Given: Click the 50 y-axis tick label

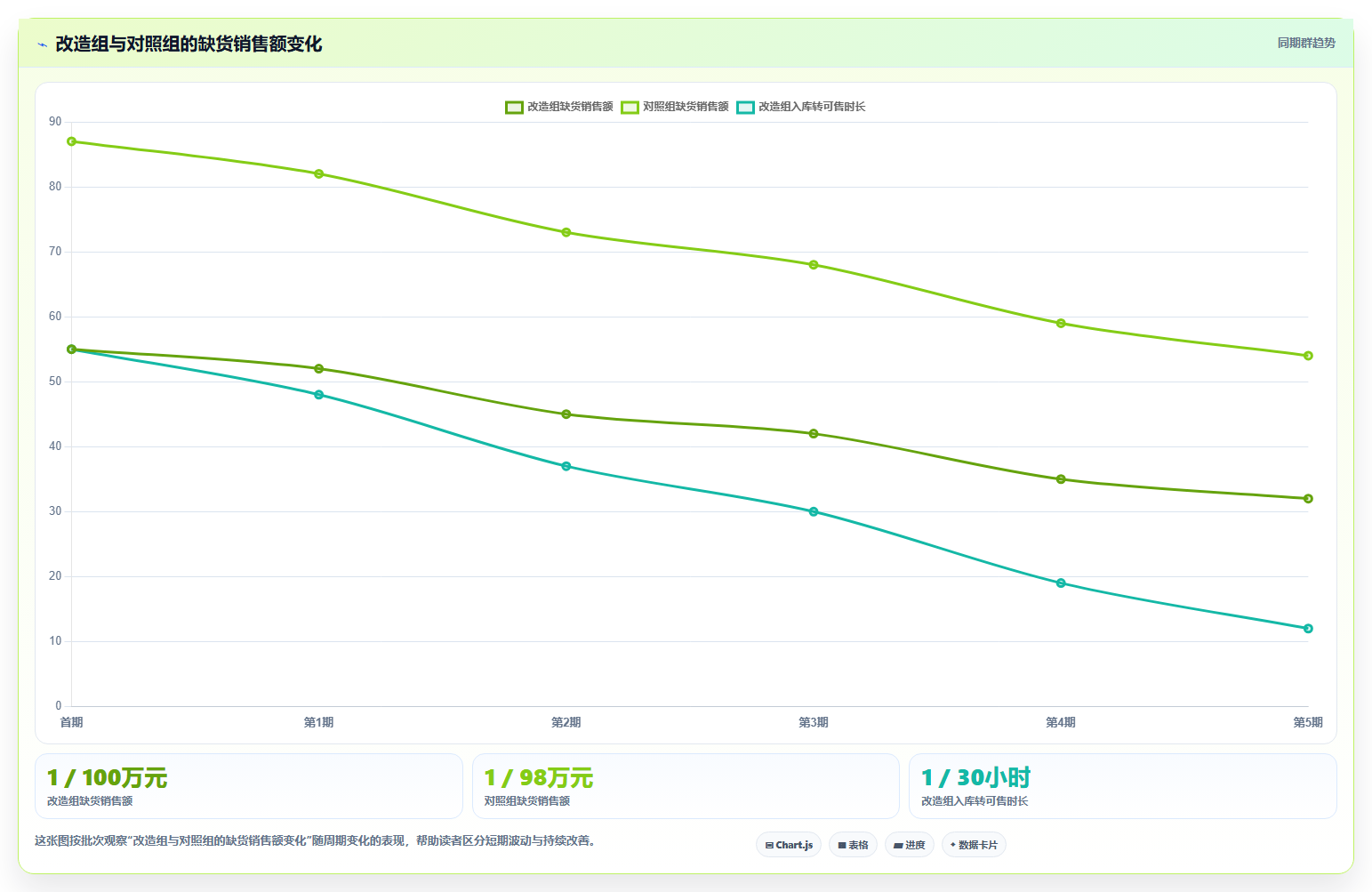Looking at the screenshot, I should click(56, 382).
